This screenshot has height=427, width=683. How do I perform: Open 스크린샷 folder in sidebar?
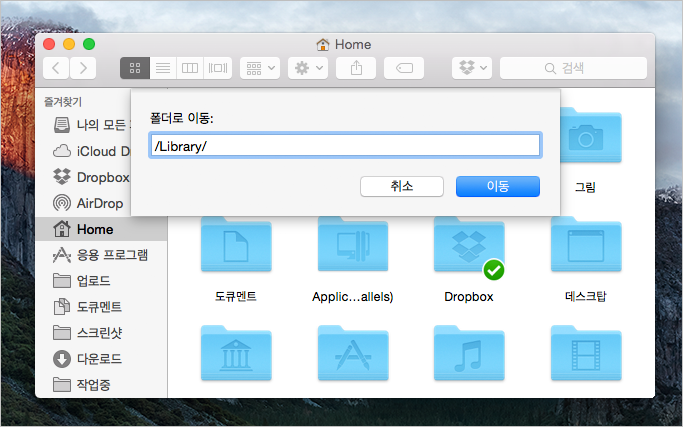click(x=87, y=333)
